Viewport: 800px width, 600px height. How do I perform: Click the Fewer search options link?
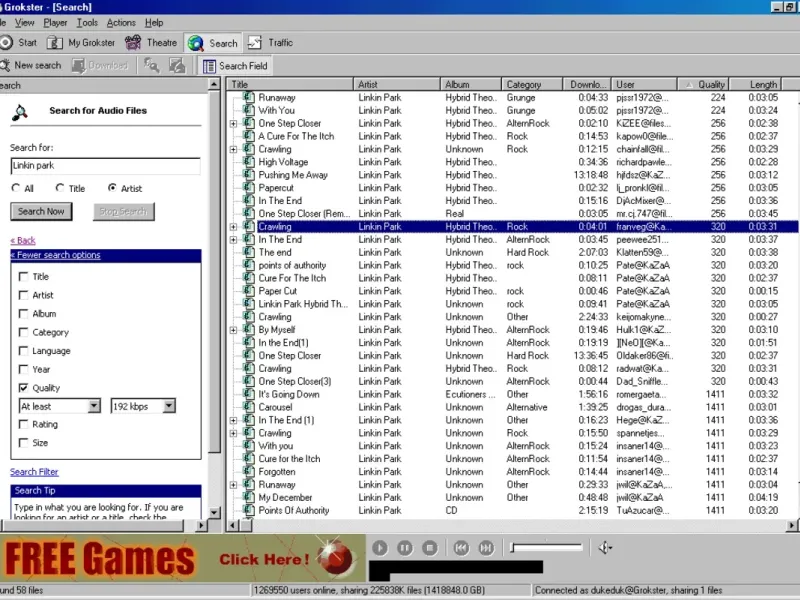coord(56,255)
